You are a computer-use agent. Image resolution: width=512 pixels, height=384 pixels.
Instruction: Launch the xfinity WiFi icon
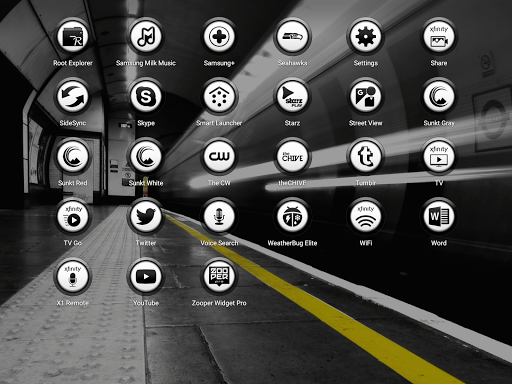366,217
